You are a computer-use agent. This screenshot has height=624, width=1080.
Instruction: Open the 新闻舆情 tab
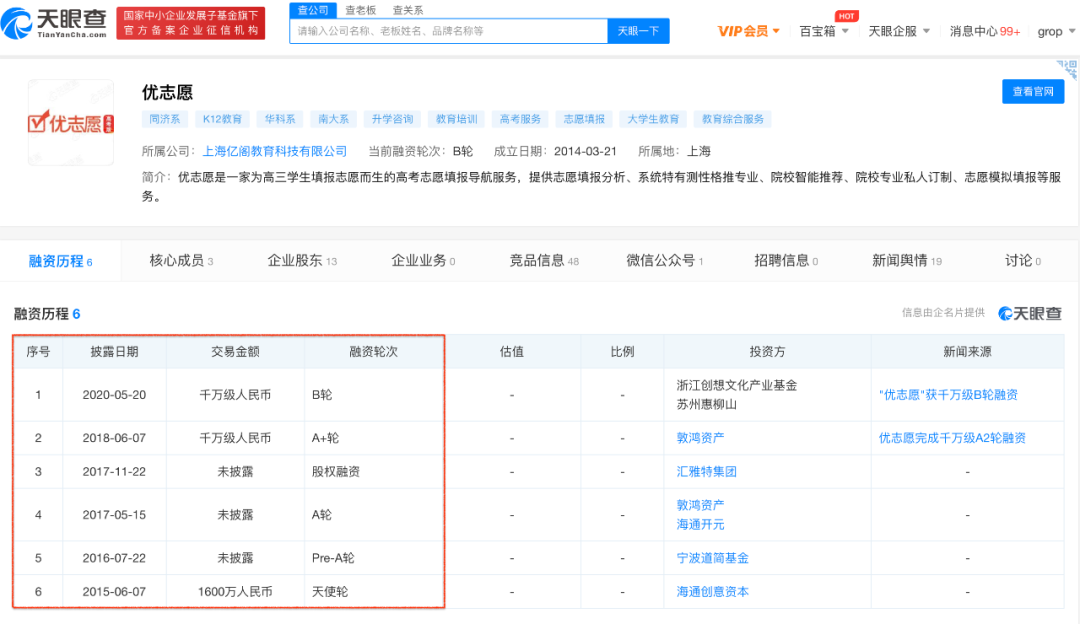(x=899, y=259)
